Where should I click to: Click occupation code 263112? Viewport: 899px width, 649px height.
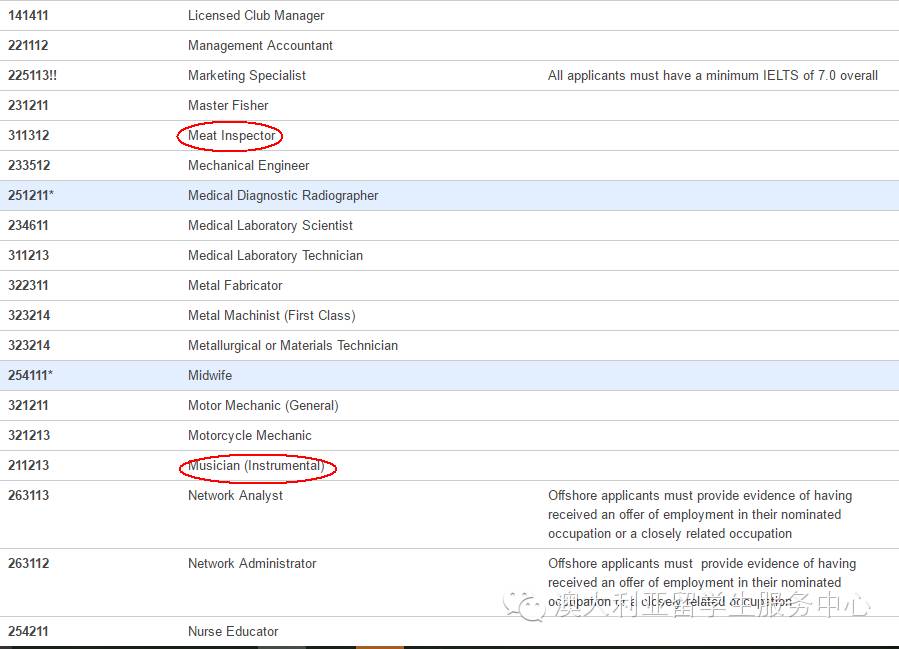[x=29, y=563]
